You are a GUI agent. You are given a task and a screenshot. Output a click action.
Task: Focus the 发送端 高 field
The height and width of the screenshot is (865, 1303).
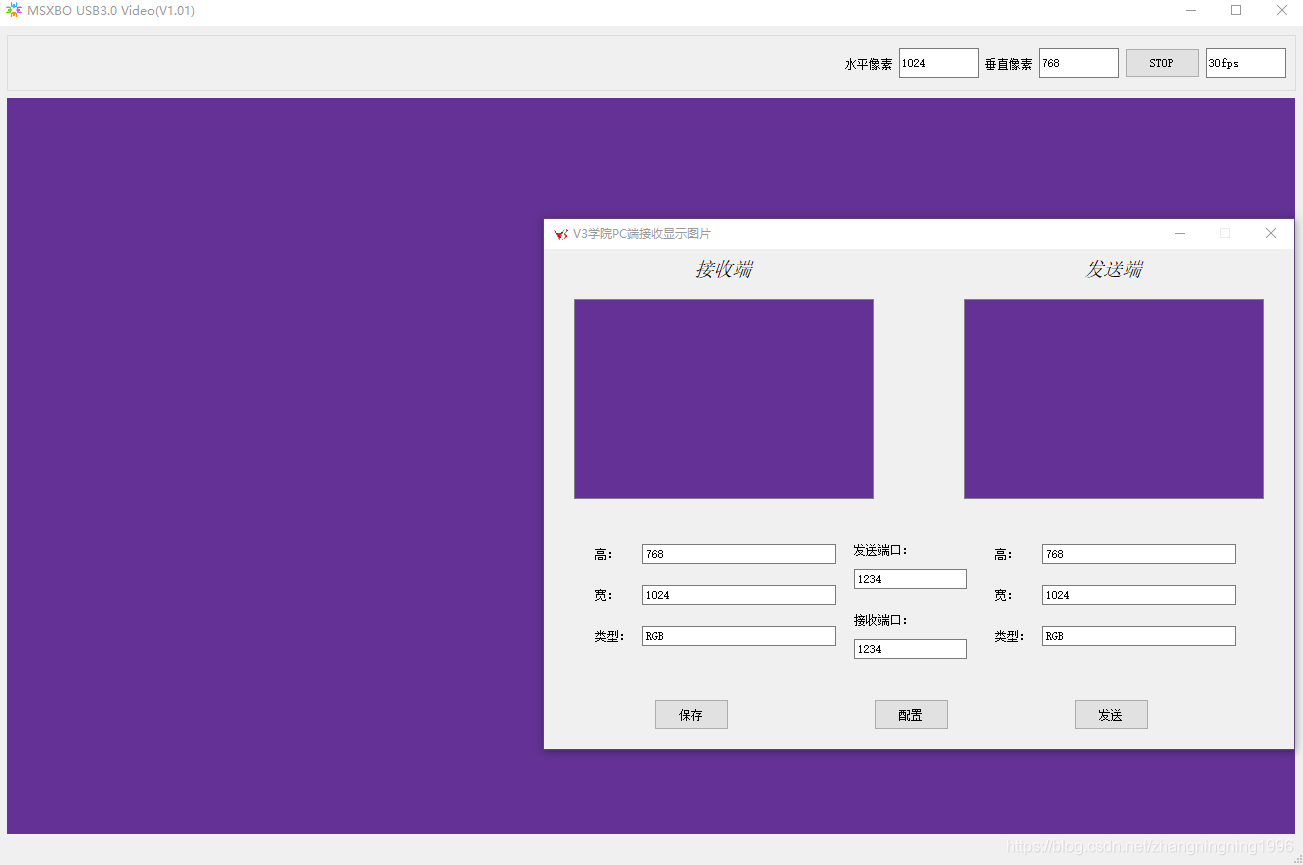coord(1138,554)
